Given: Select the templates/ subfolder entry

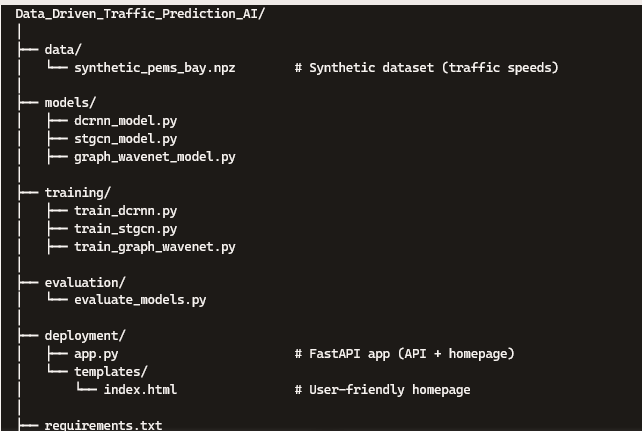Looking at the screenshot, I should tap(111, 372).
